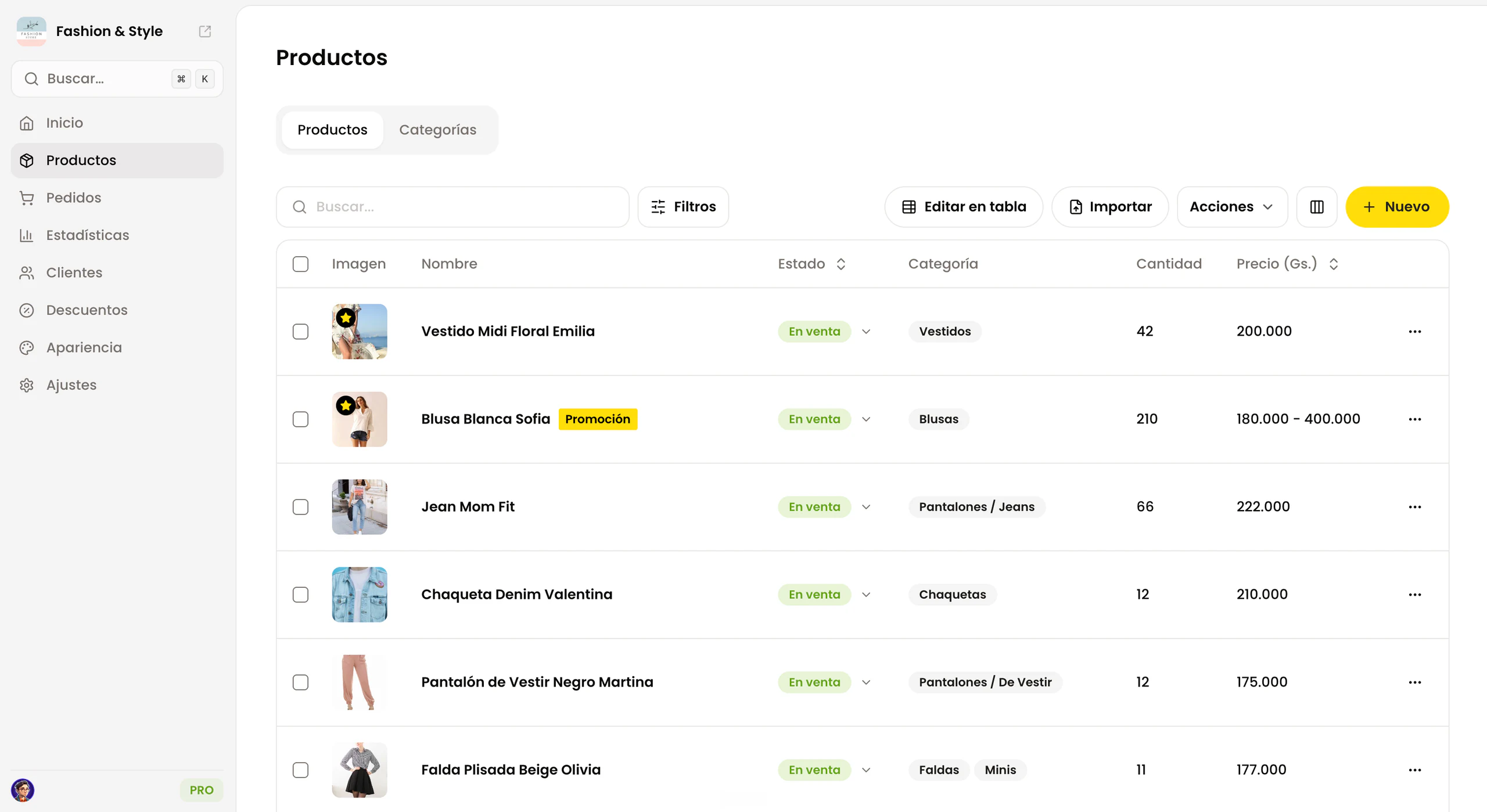Open more options for Blusa Blanca Sofia
1487x812 pixels.
(x=1415, y=419)
